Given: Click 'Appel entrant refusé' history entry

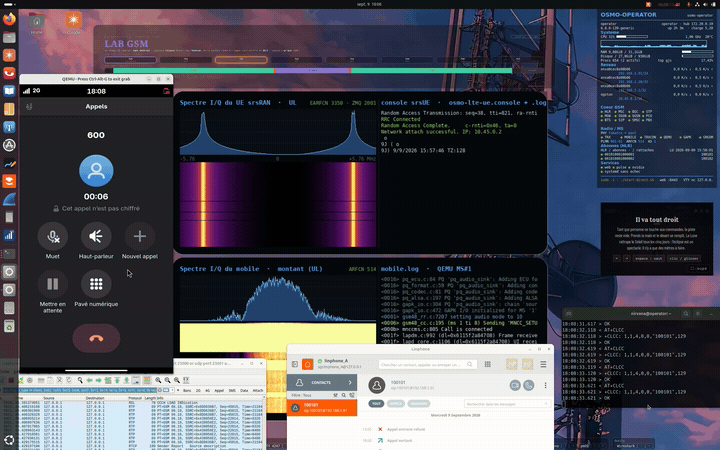Looking at the screenshot, I should click(x=406, y=429).
